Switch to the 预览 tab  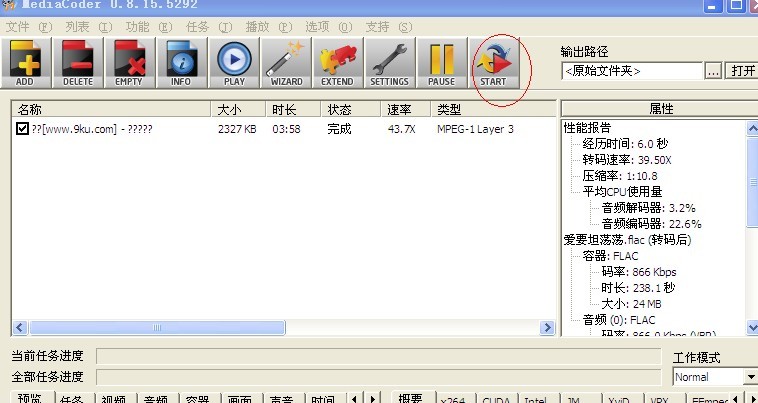coord(30,398)
